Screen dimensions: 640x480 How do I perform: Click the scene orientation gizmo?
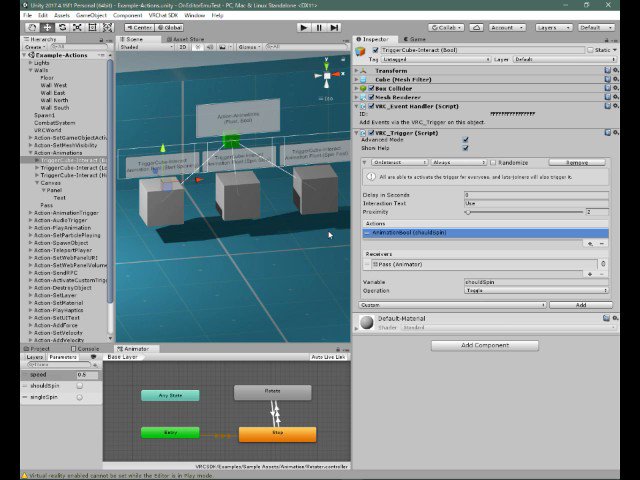tap(327, 75)
